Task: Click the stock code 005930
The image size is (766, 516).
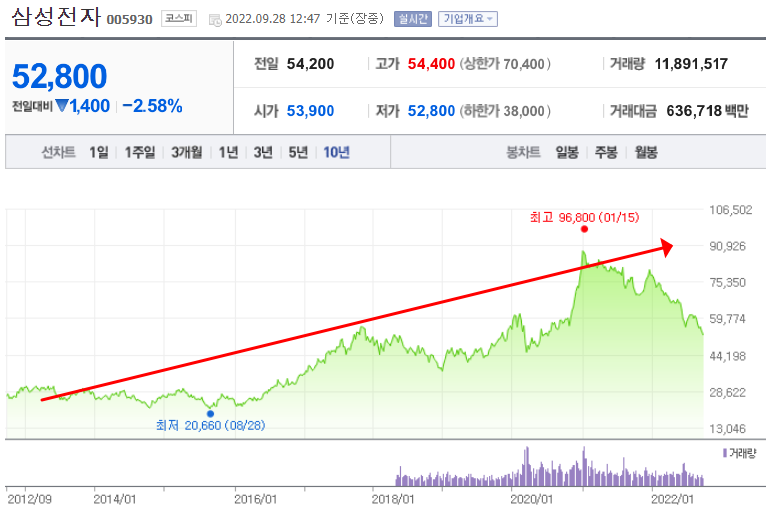Action: click(x=129, y=20)
